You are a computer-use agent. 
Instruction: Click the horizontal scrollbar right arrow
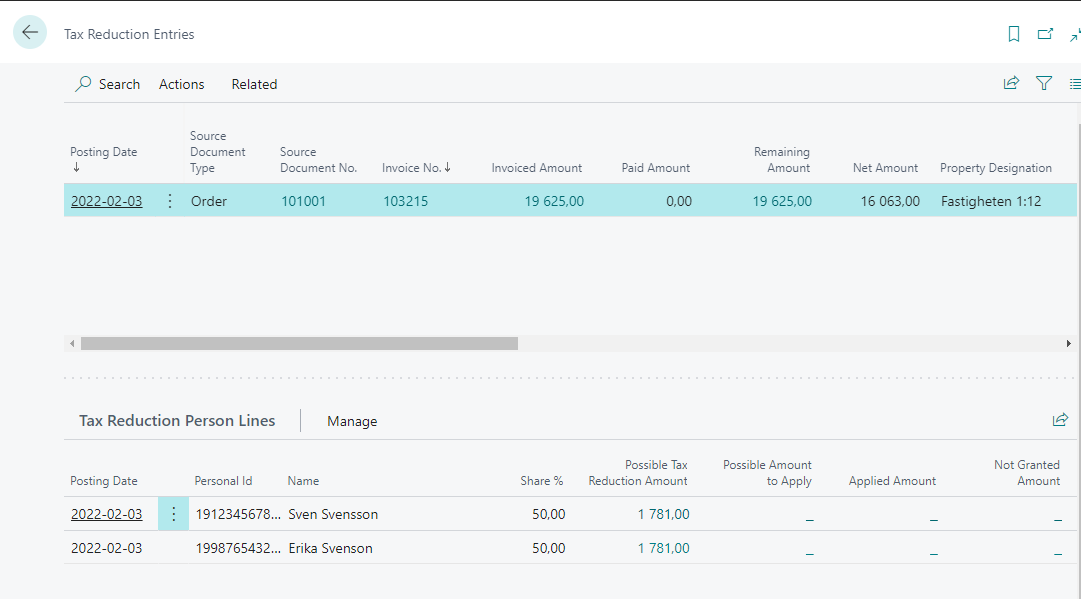coord(1068,343)
